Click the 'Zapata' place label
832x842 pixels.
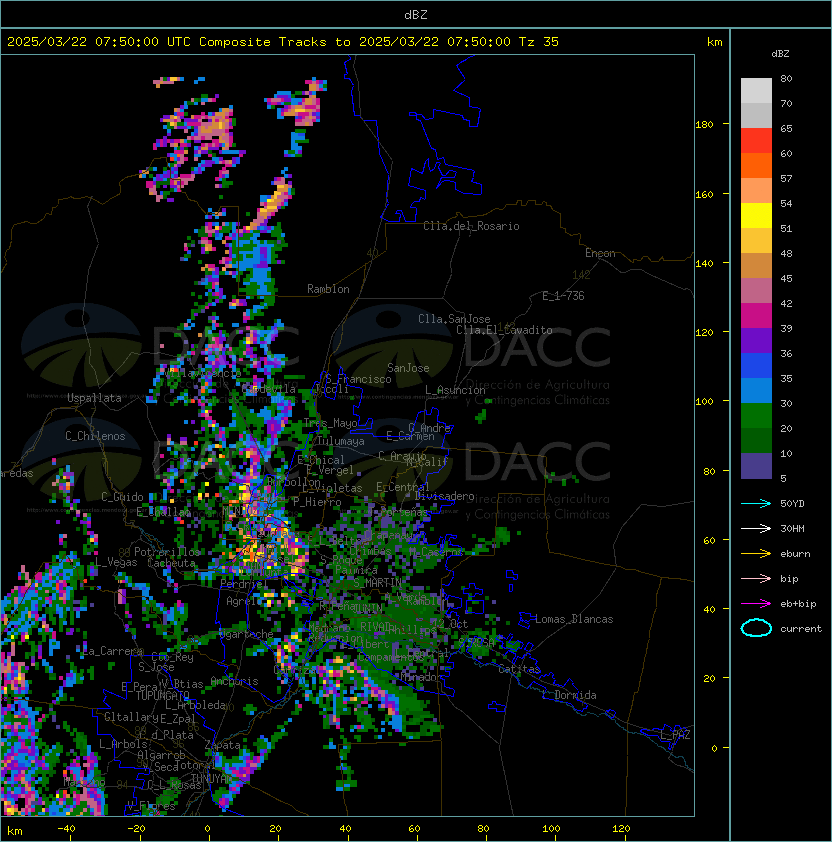click(222, 745)
